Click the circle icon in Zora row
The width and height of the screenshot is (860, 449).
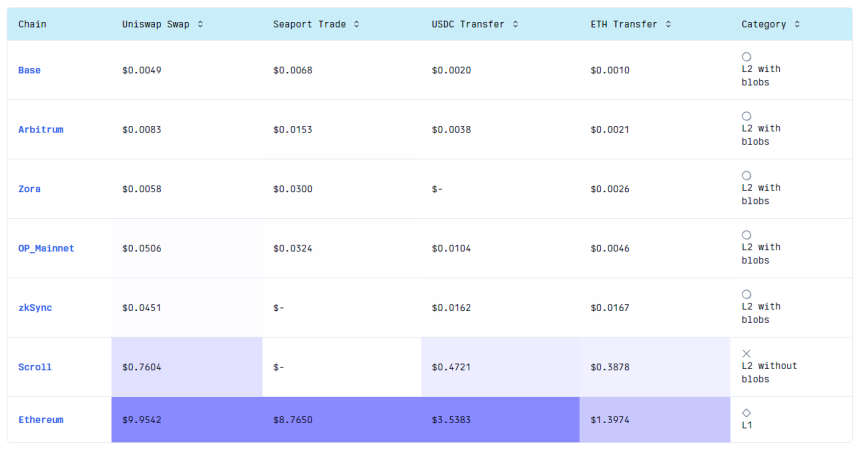click(x=746, y=175)
